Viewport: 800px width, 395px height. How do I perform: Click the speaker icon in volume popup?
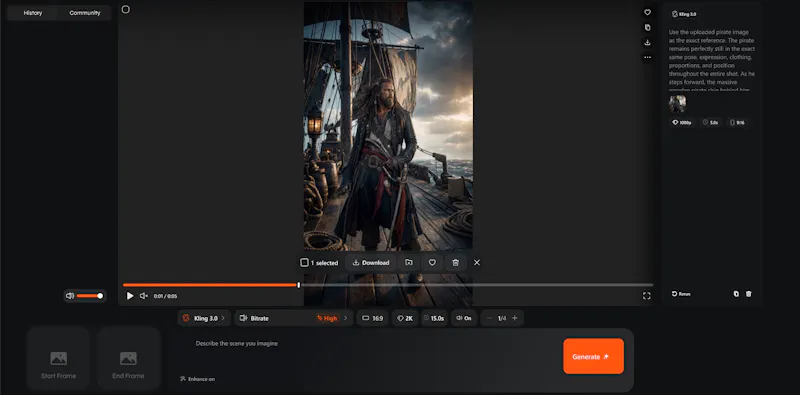(70, 295)
